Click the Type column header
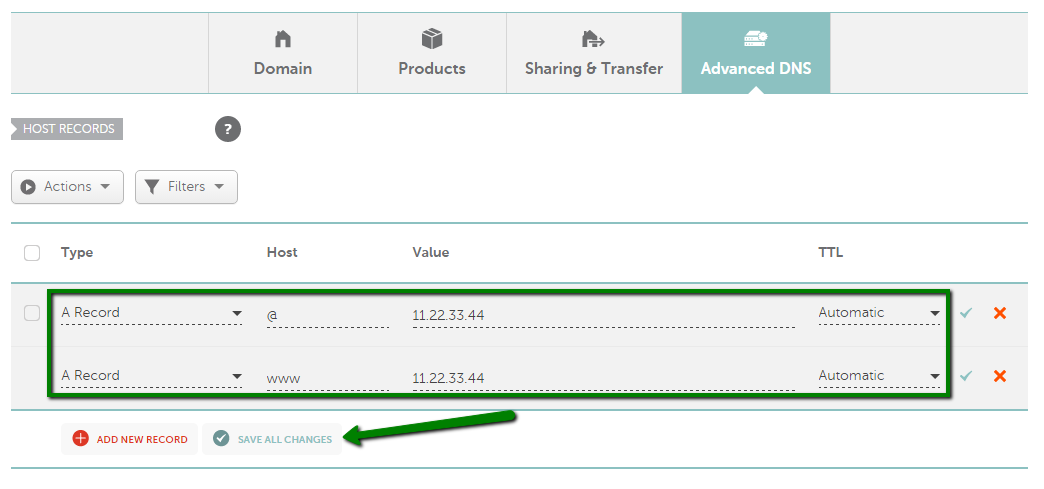1044x489 pixels. point(77,252)
